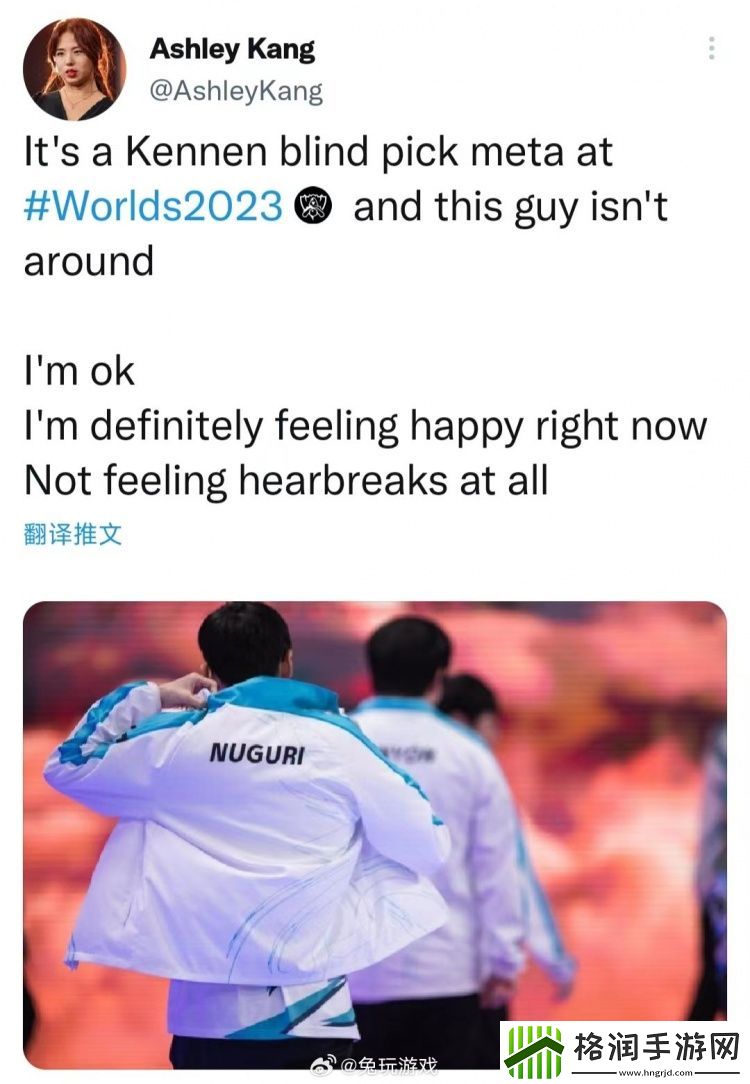750x1084 pixels.
Task: Open the Ashley Kang display name
Action: (x=232, y=49)
